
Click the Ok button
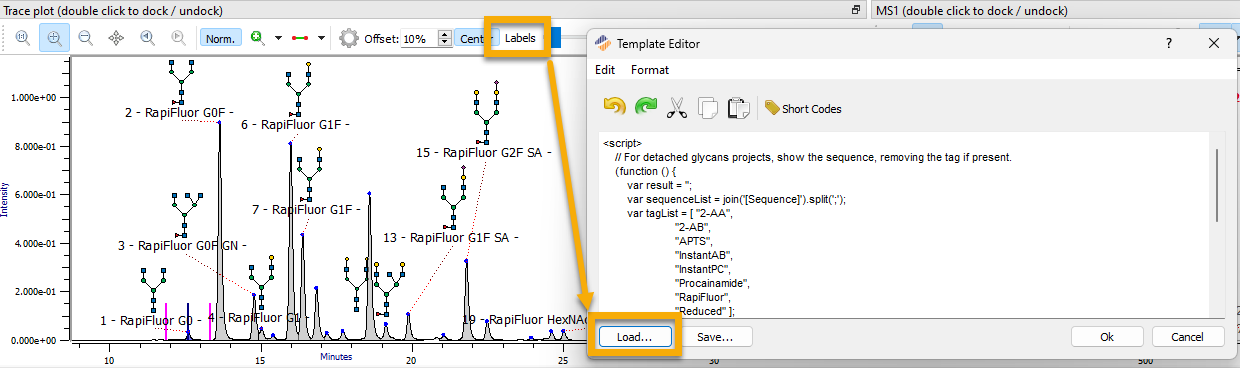point(1107,337)
